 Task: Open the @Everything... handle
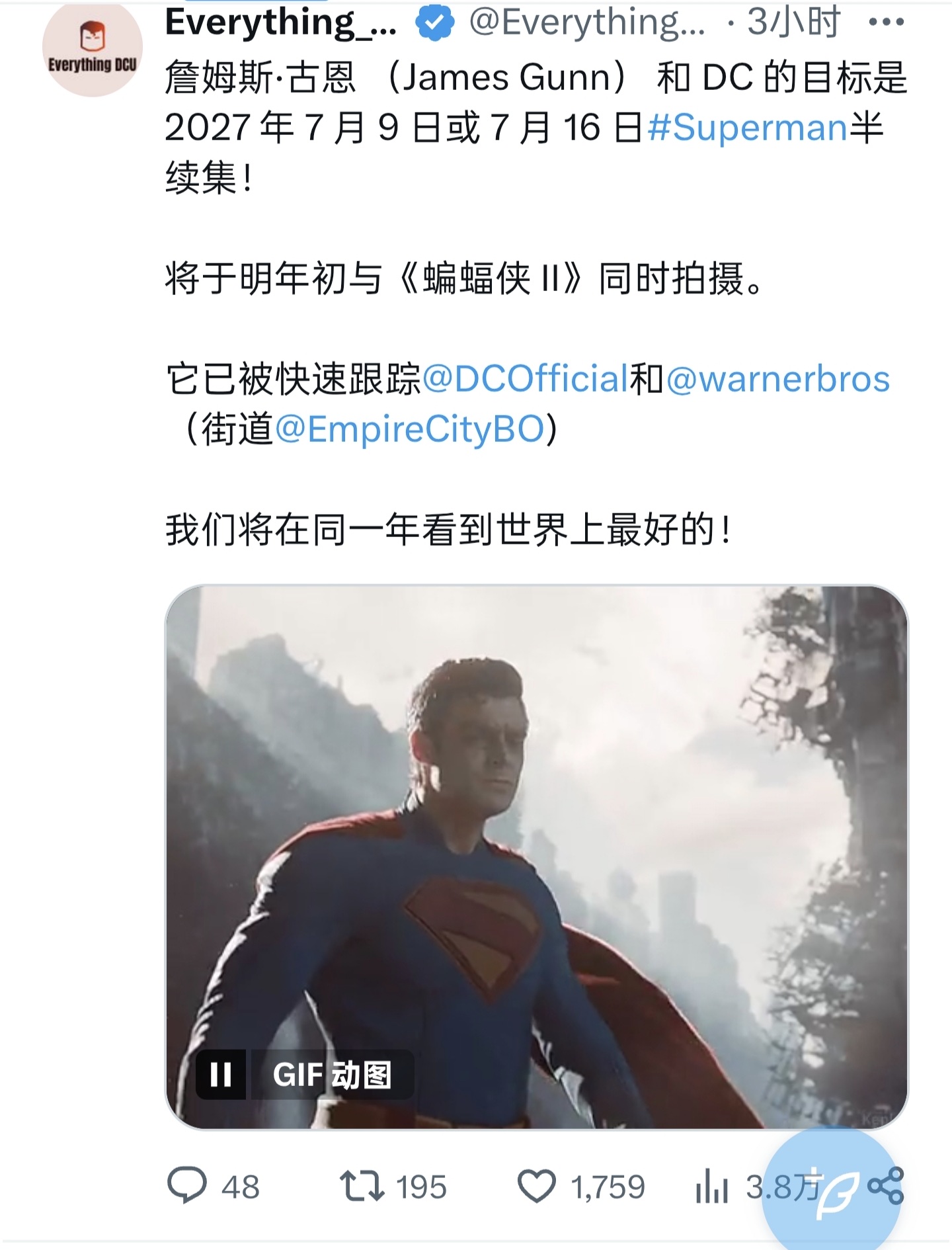point(587,22)
